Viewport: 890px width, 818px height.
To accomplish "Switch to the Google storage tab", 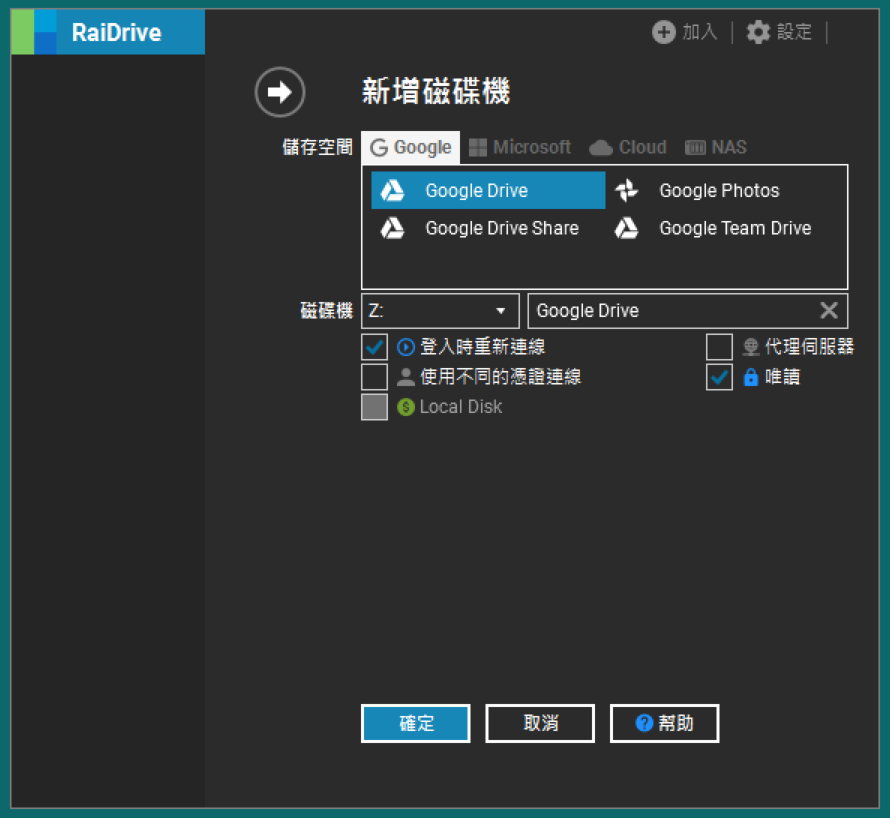I will coord(411,148).
